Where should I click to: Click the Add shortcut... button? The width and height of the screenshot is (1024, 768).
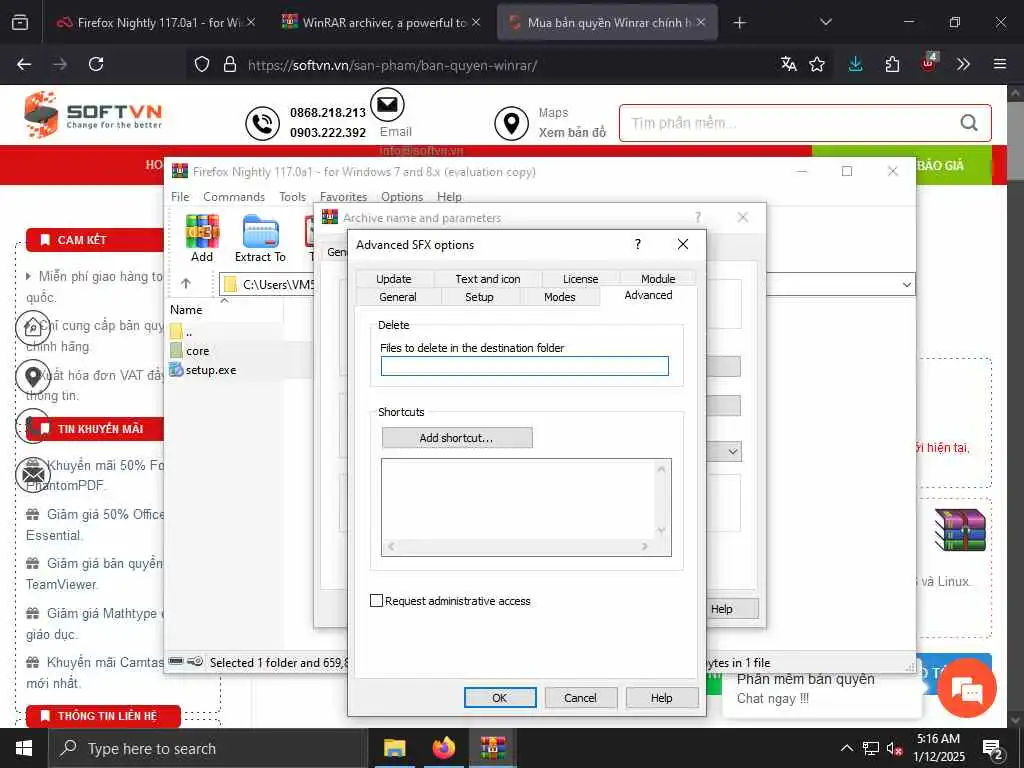(457, 438)
